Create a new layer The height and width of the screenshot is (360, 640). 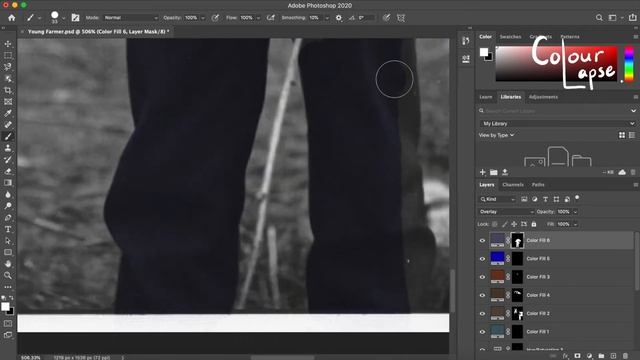[x=613, y=356]
